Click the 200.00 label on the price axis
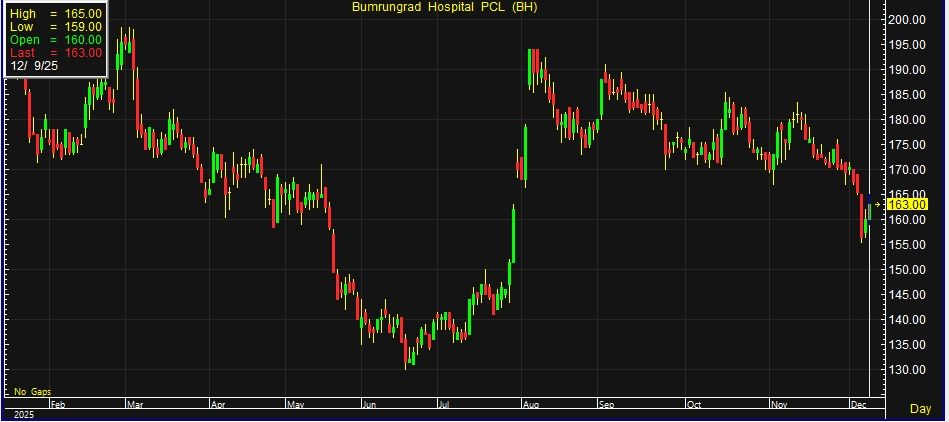The width and height of the screenshot is (949, 422). 906,20
